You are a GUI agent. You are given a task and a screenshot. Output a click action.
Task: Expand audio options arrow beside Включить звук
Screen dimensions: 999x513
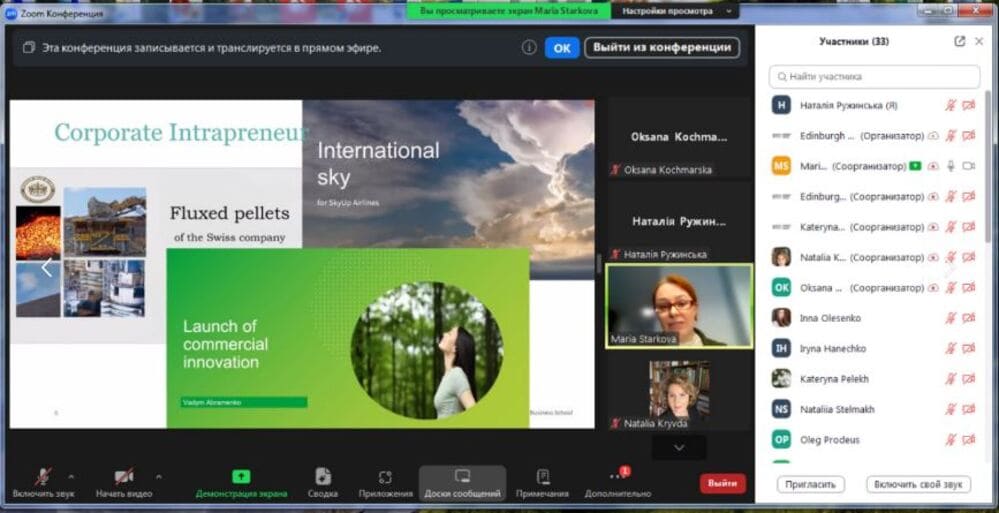tap(71, 477)
